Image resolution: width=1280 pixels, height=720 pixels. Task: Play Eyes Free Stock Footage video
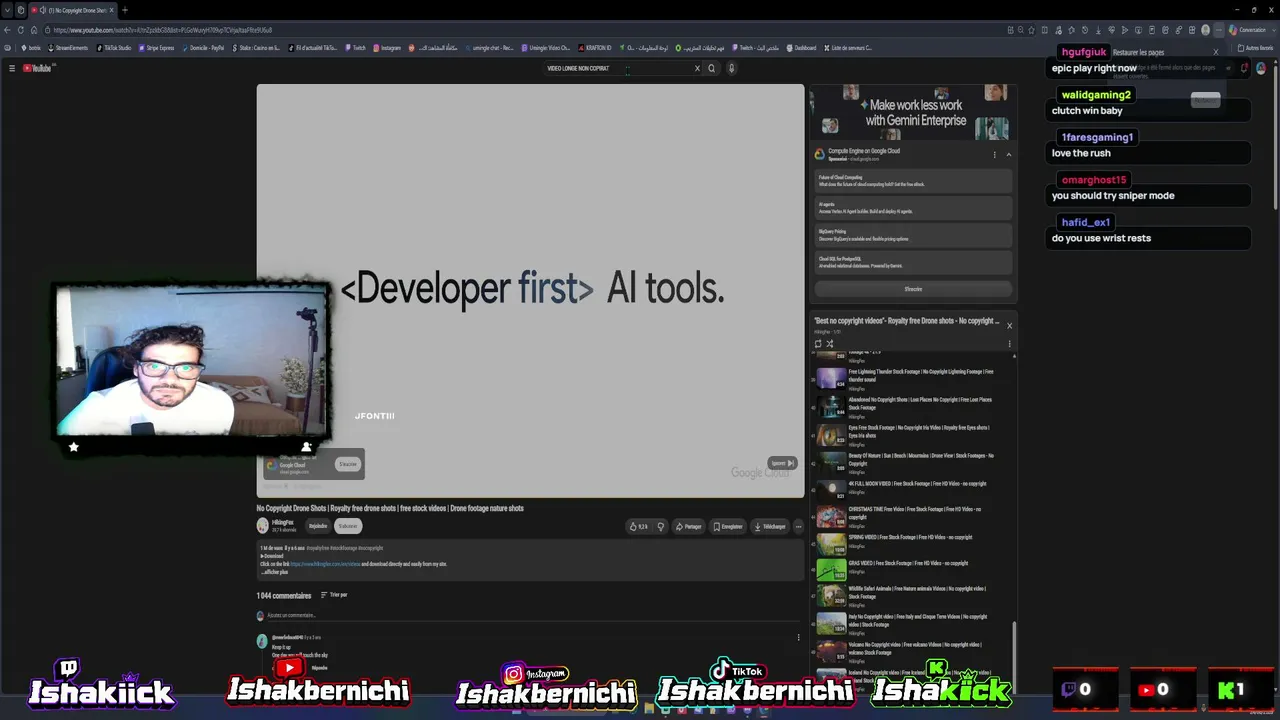pos(912,434)
